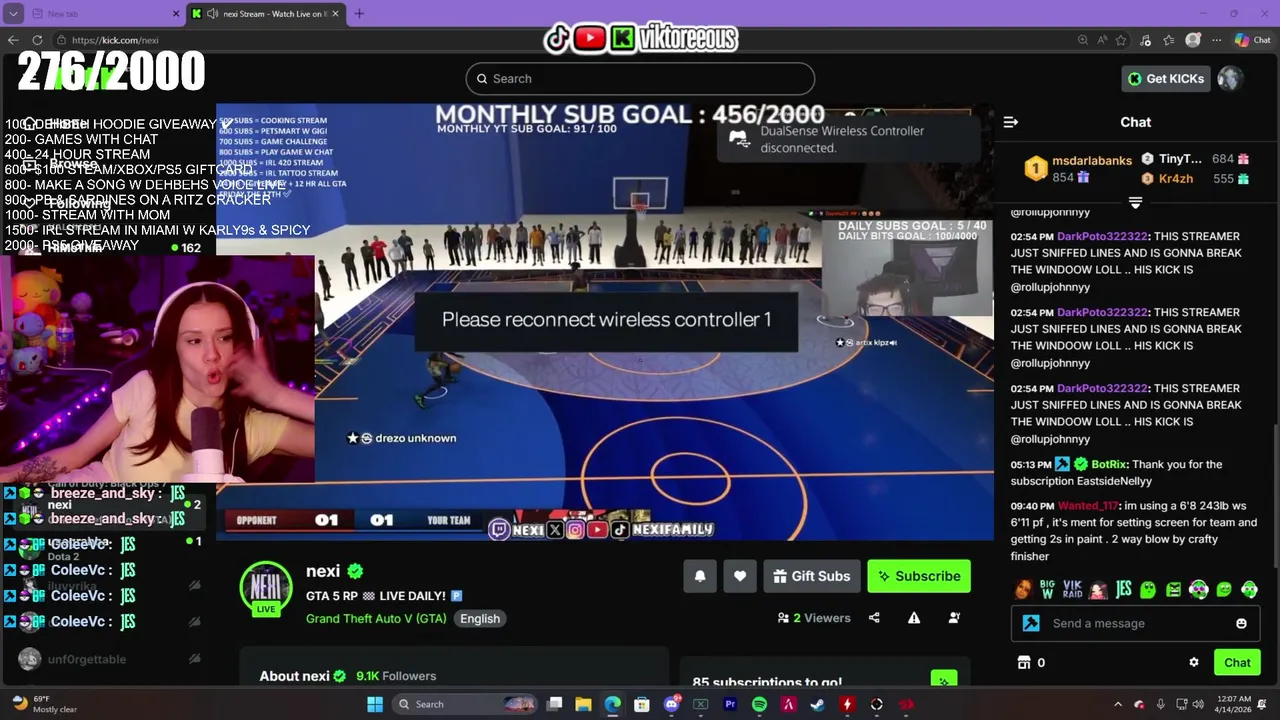Open Steam from taskbar
This screenshot has height=720, width=1280.
click(818, 704)
